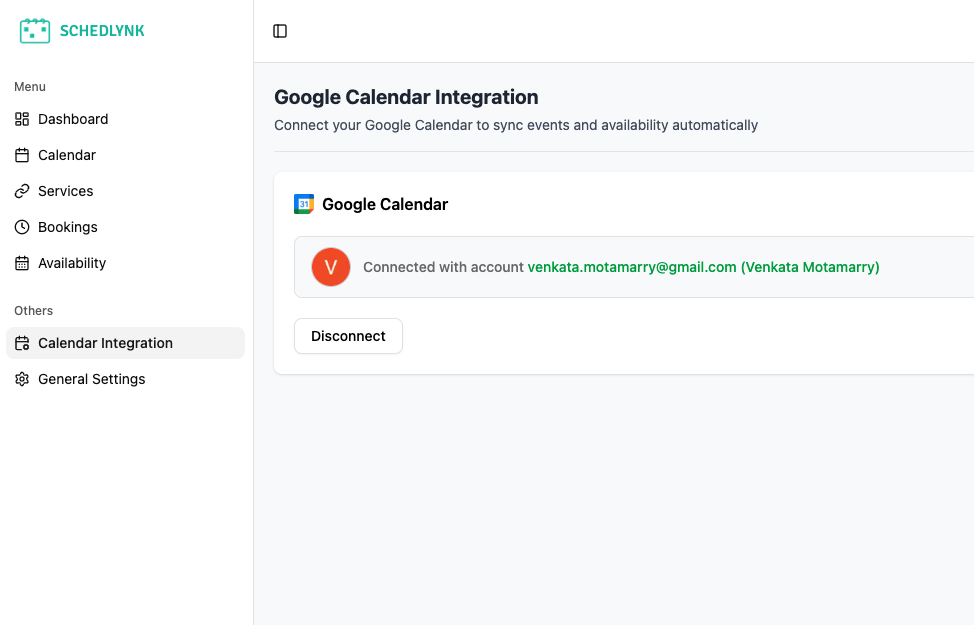Open the Bookings menu entry
Screen dimensions: 974x625
click(67, 227)
